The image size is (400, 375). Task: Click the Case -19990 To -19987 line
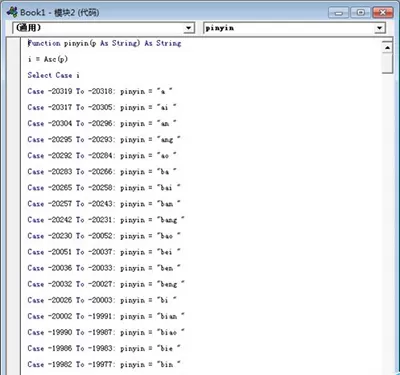click(106, 332)
